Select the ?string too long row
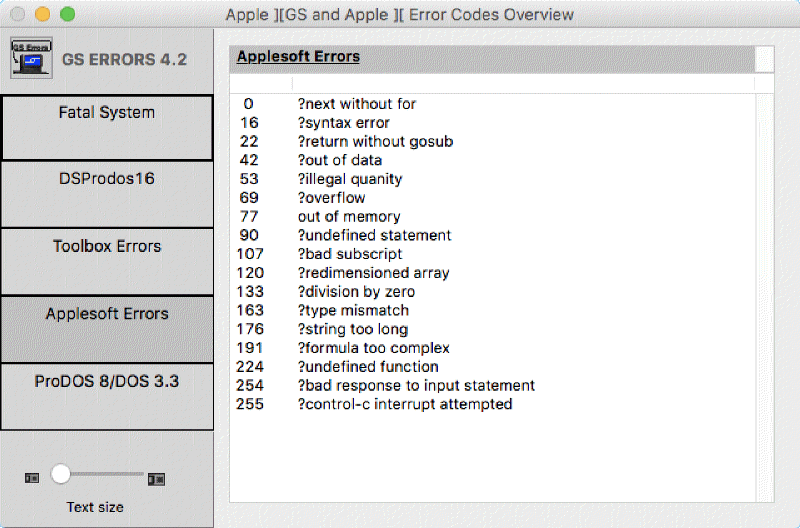 [x=492, y=329]
